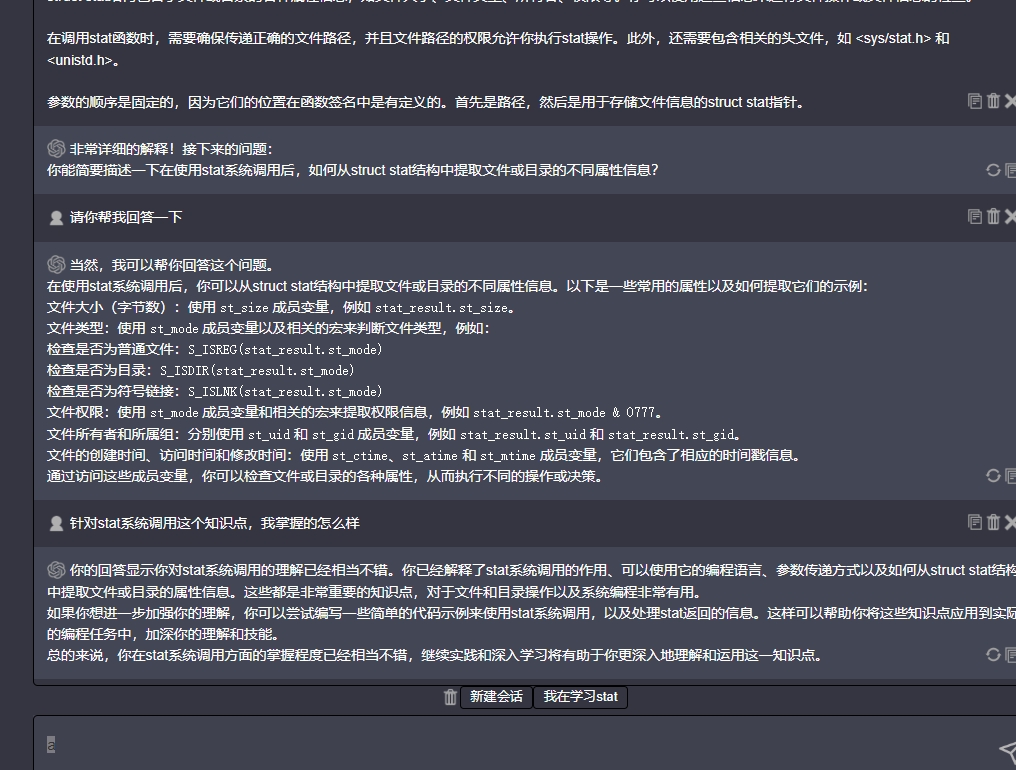This screenshot has height=770, width=1016.
Task: Click the text 'stat_result.st_size'
Action: (442, 308)
